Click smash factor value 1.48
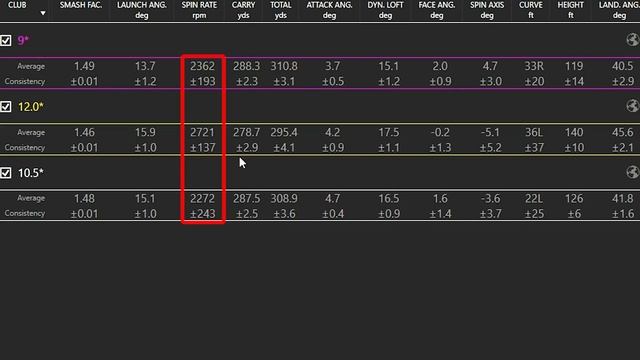This screenshot has width=640, height=360. coord(84,198)
